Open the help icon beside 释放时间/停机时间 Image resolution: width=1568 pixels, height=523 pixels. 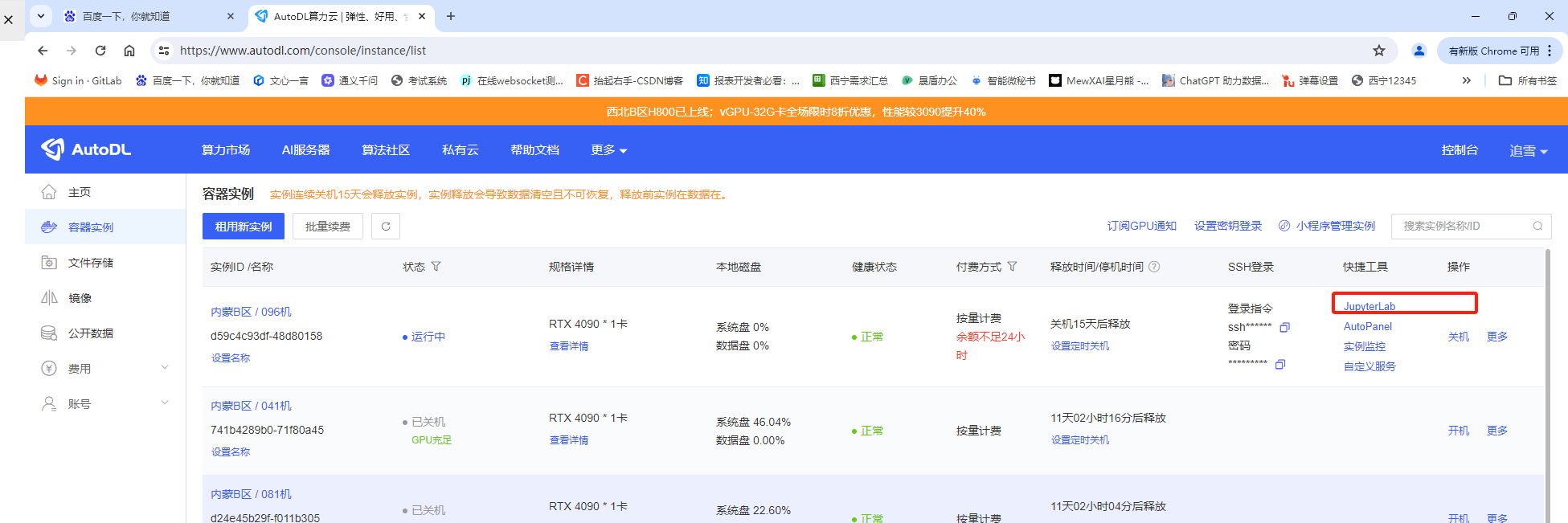1154,267
